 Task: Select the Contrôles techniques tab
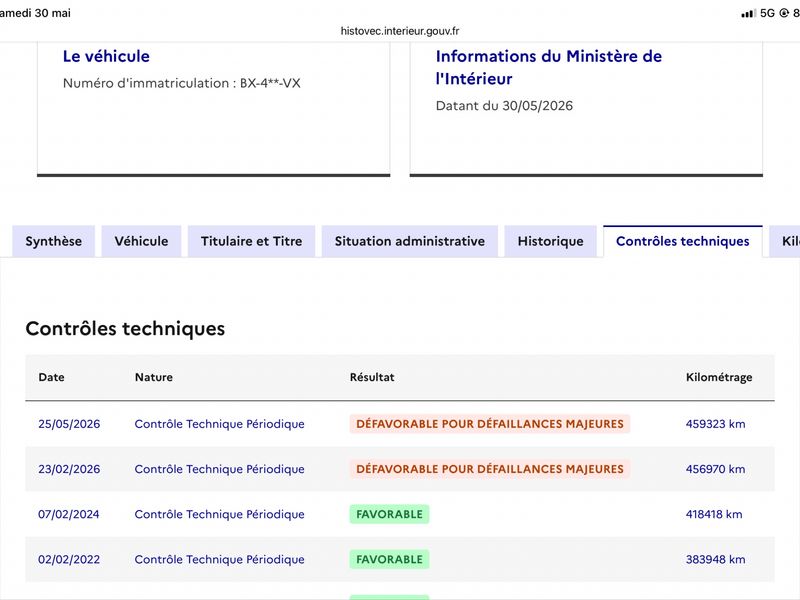click(683, 241)
